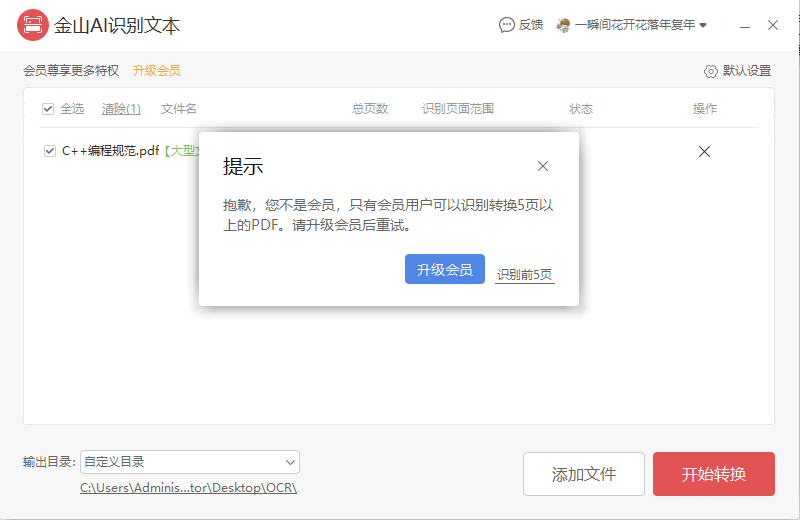Screen dimensions: 800x520
Task: Click the red 开始转换 button
Action: coord(714,474)
